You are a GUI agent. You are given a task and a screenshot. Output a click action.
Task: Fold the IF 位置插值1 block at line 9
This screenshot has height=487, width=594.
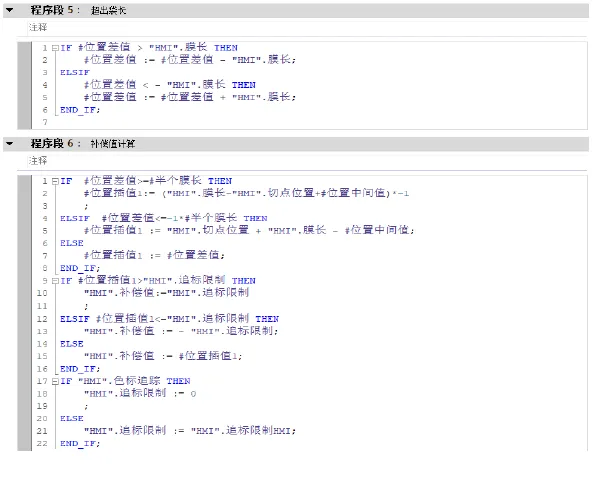55,281
